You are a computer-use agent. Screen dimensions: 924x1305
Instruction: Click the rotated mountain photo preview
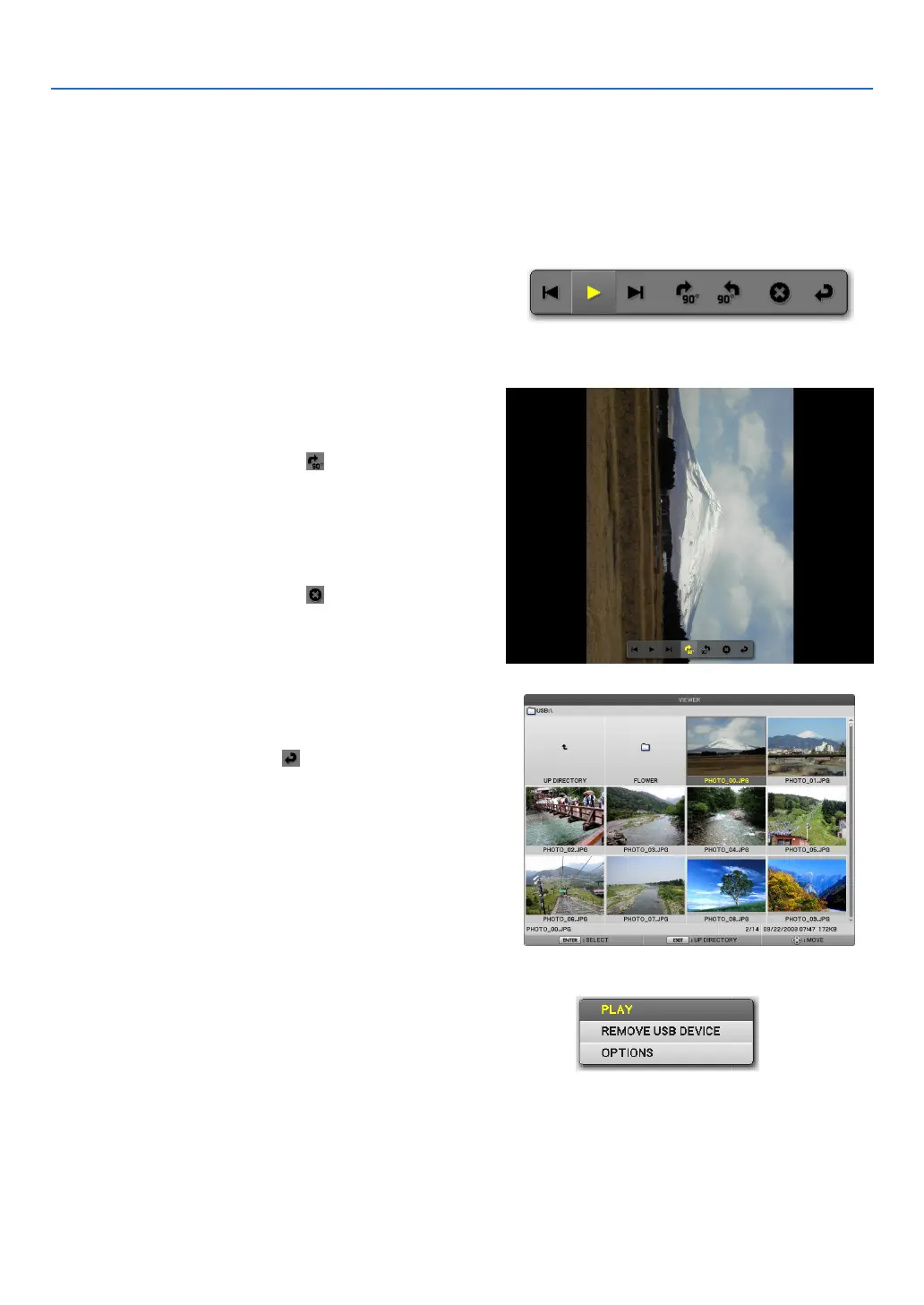[x=689, y=526]
